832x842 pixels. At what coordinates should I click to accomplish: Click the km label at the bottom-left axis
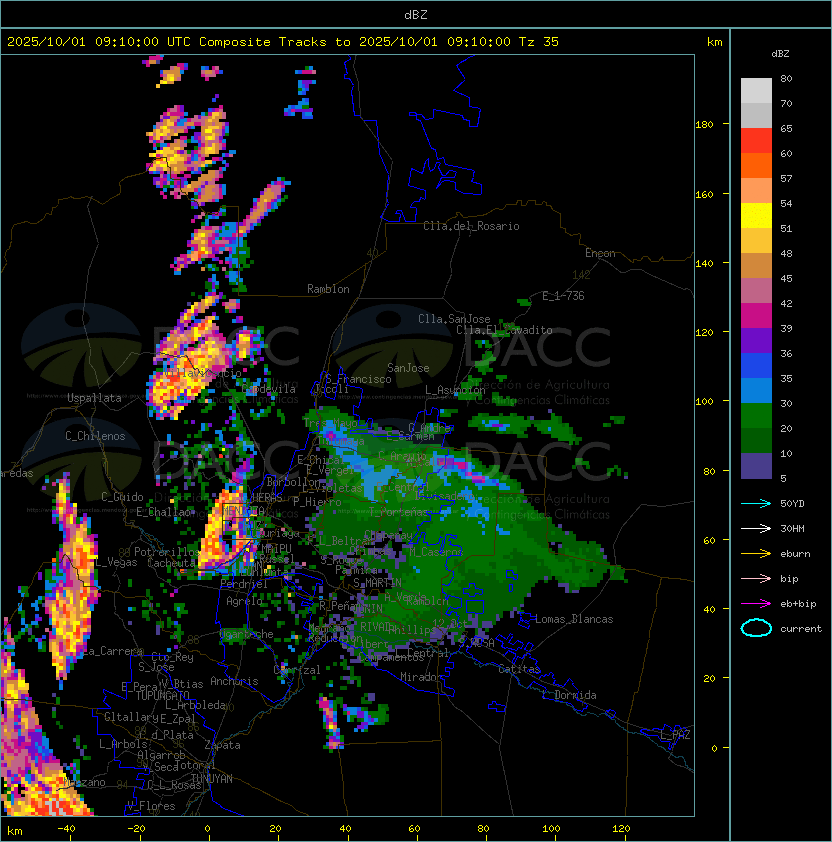(15, 831)
